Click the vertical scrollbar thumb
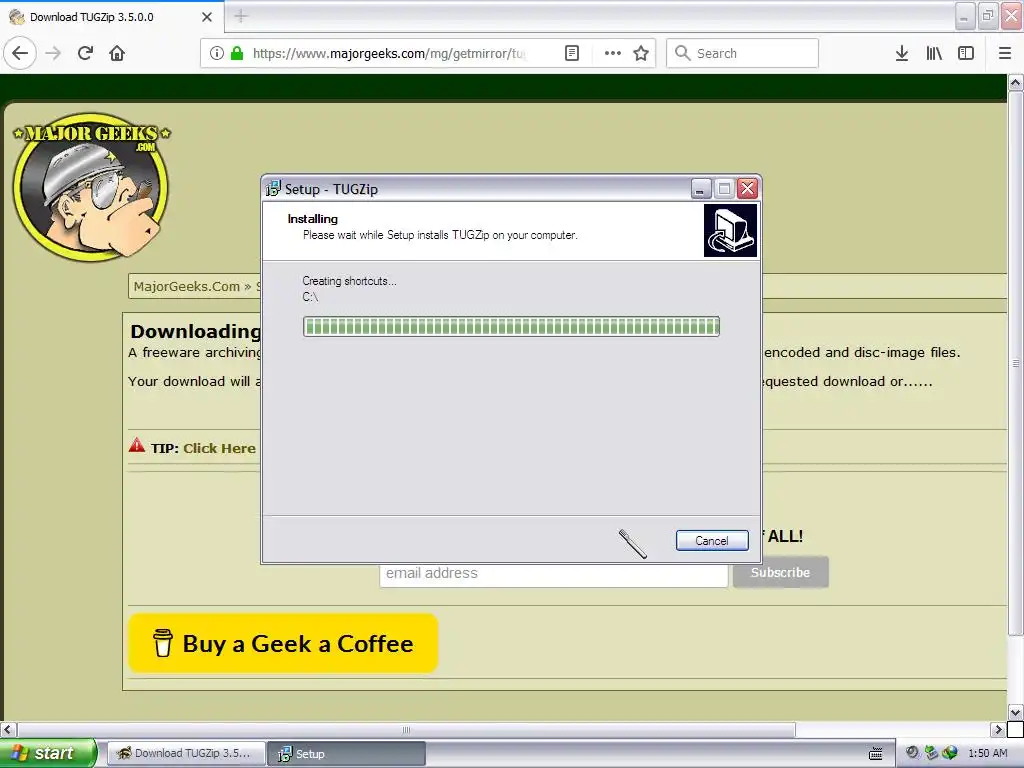1024x768 pixels. 1015,363
